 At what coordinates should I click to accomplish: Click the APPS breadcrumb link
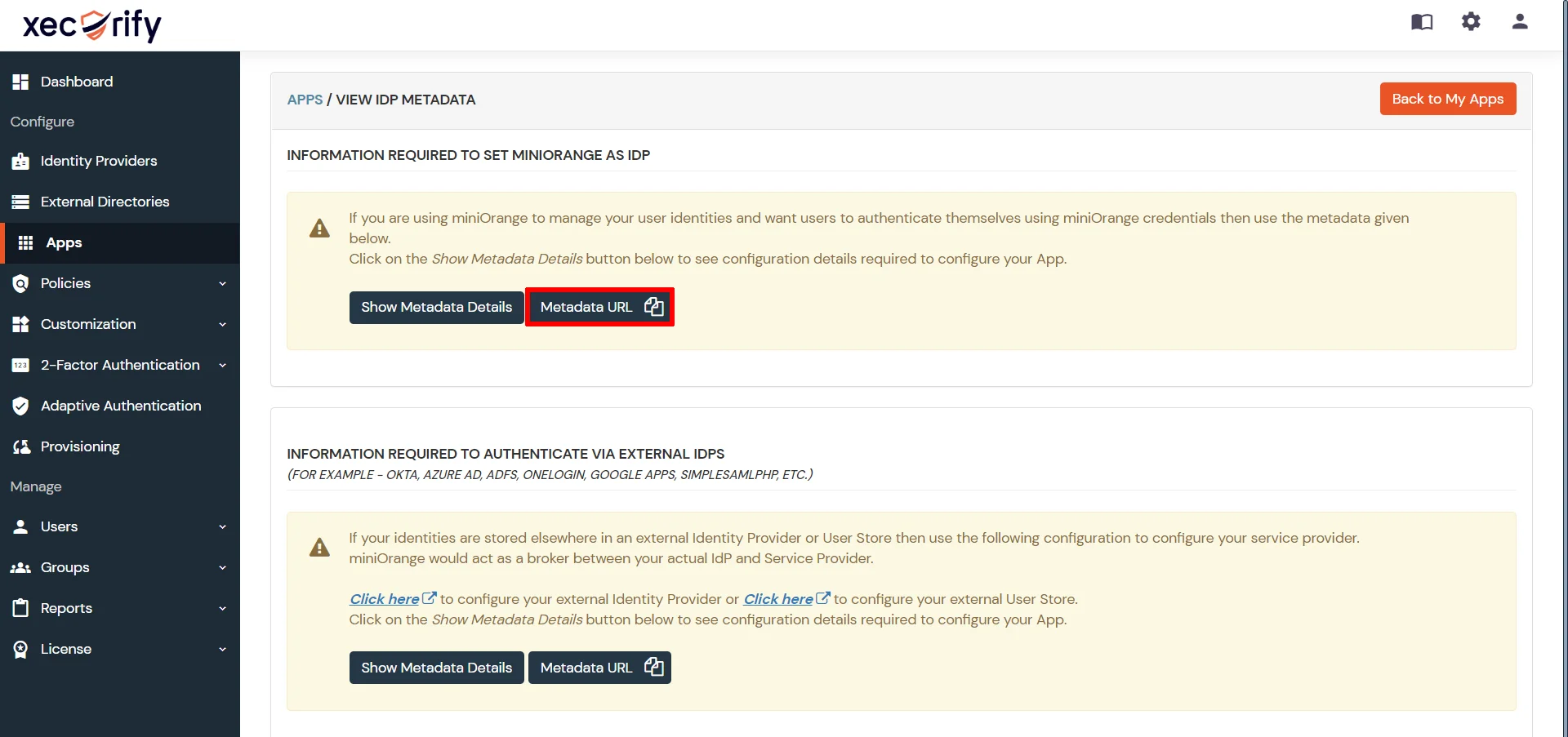coord(305,100)
